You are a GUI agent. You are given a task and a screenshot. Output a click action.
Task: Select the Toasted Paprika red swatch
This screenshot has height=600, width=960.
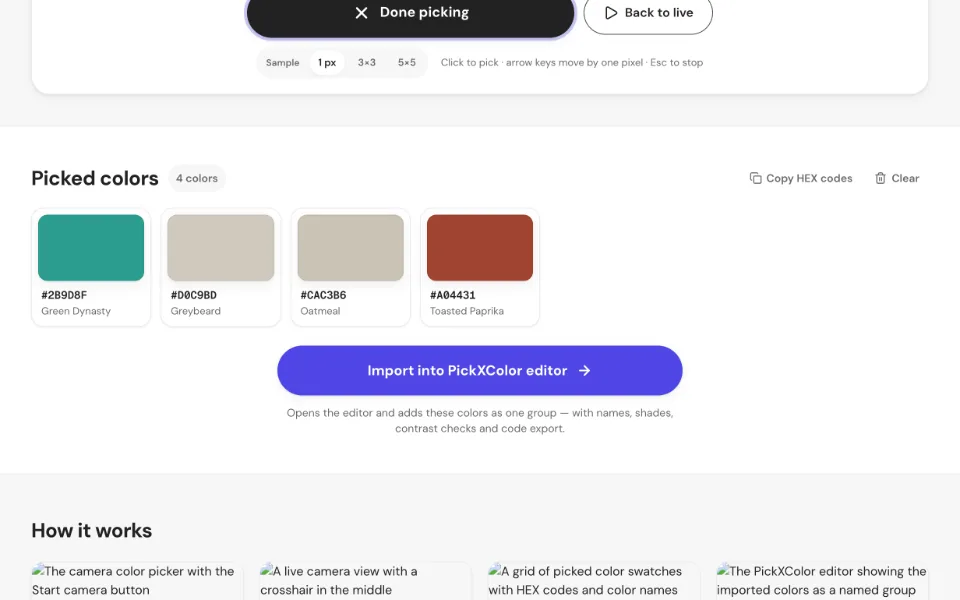tap(480, 248)
